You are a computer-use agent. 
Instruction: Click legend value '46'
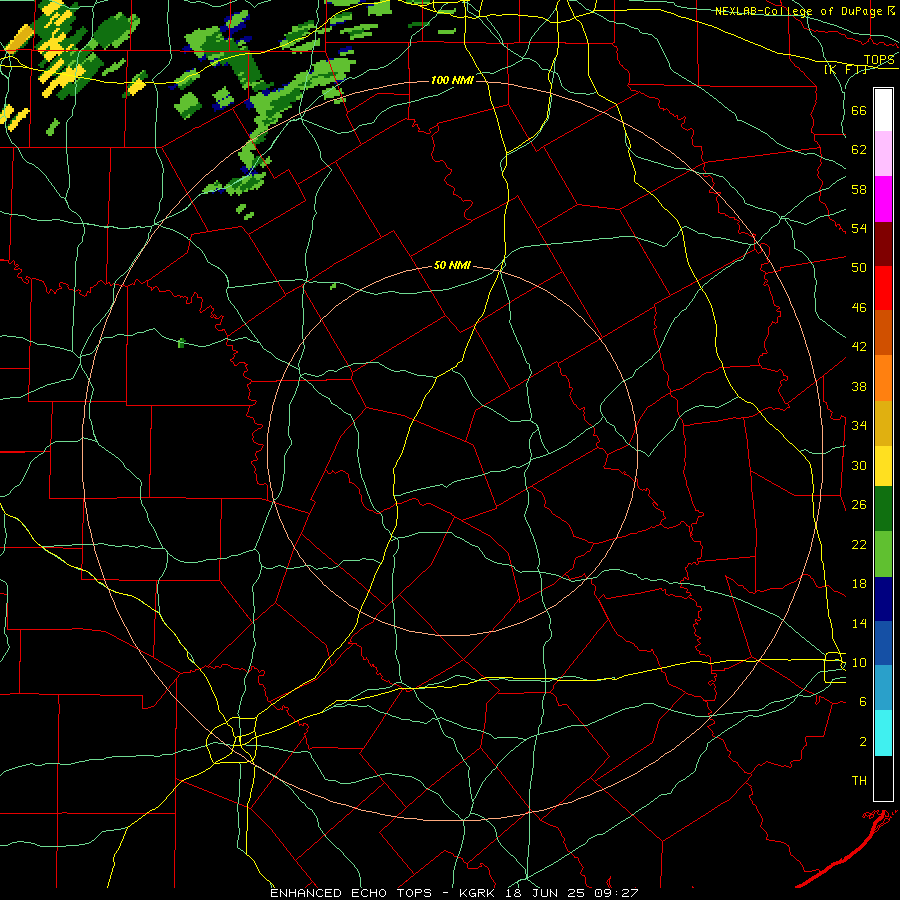[x=859, y=308]
